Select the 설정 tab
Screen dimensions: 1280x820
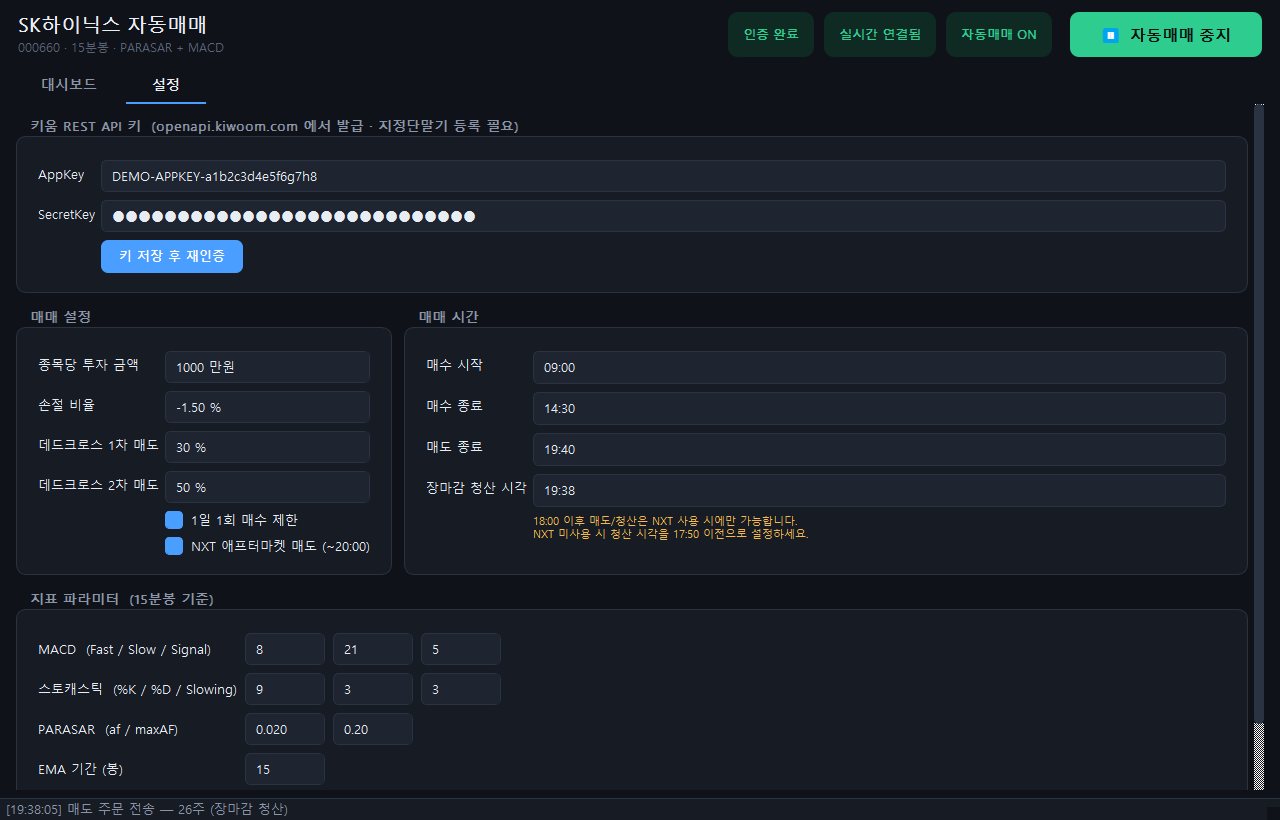click(166, 84)
